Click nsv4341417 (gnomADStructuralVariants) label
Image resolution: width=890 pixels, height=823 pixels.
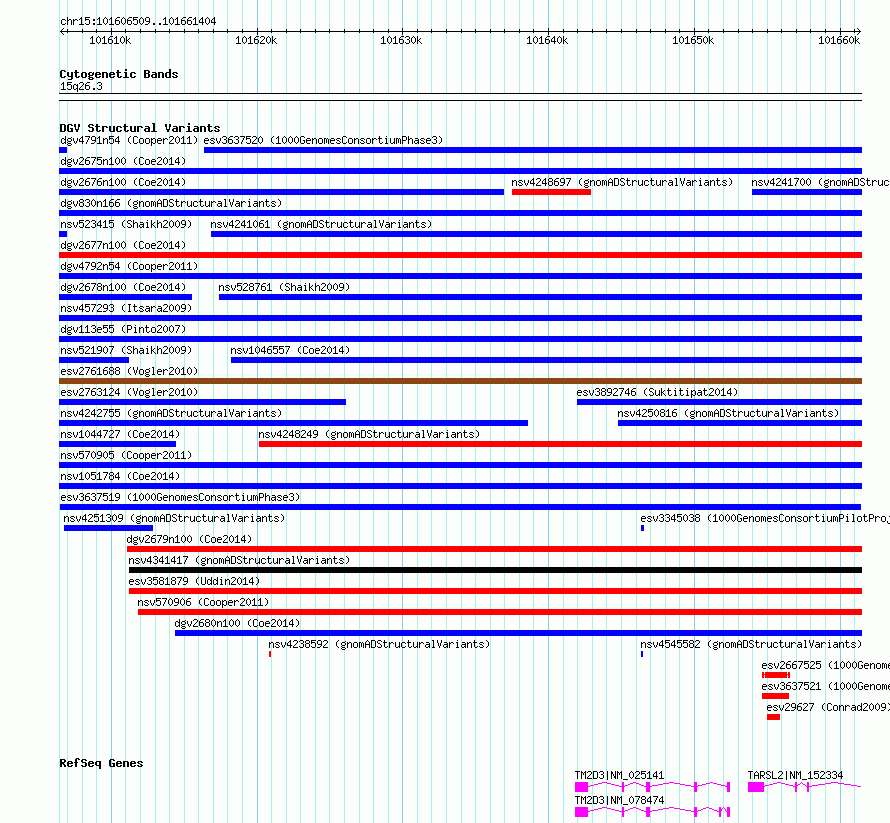pos(239,560)
